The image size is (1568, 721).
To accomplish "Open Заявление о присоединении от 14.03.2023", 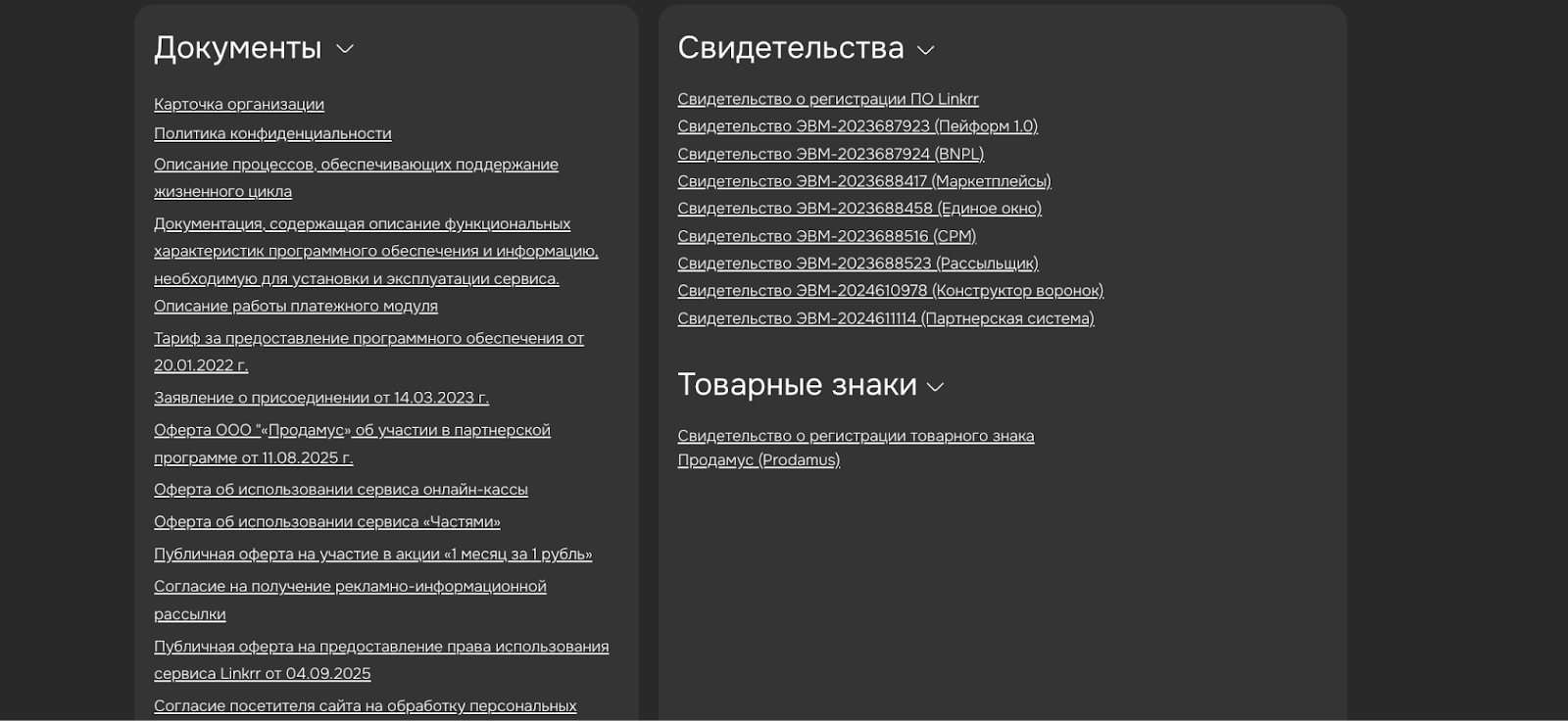I will 321,398.
